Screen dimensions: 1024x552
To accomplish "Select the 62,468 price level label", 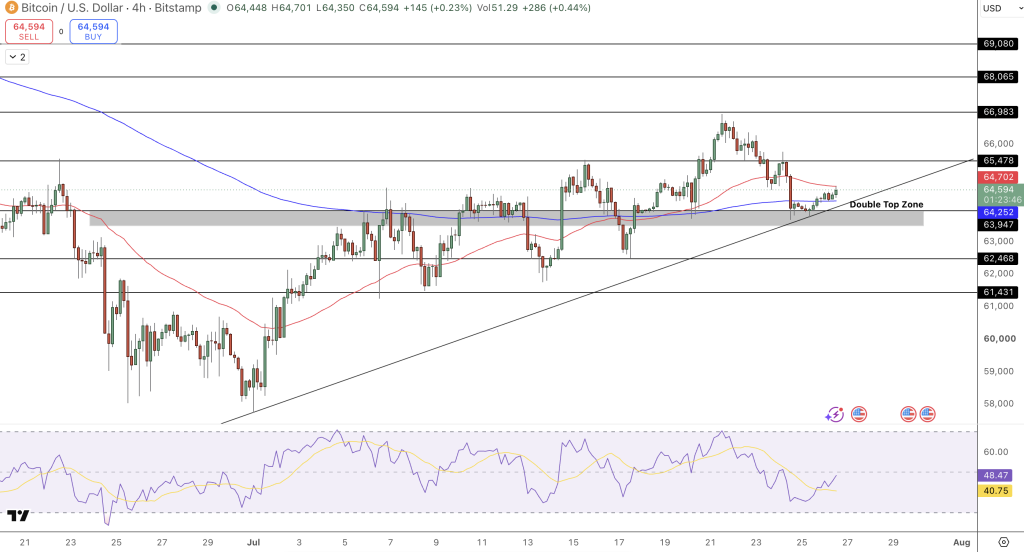I will click(x=998, y=259).
